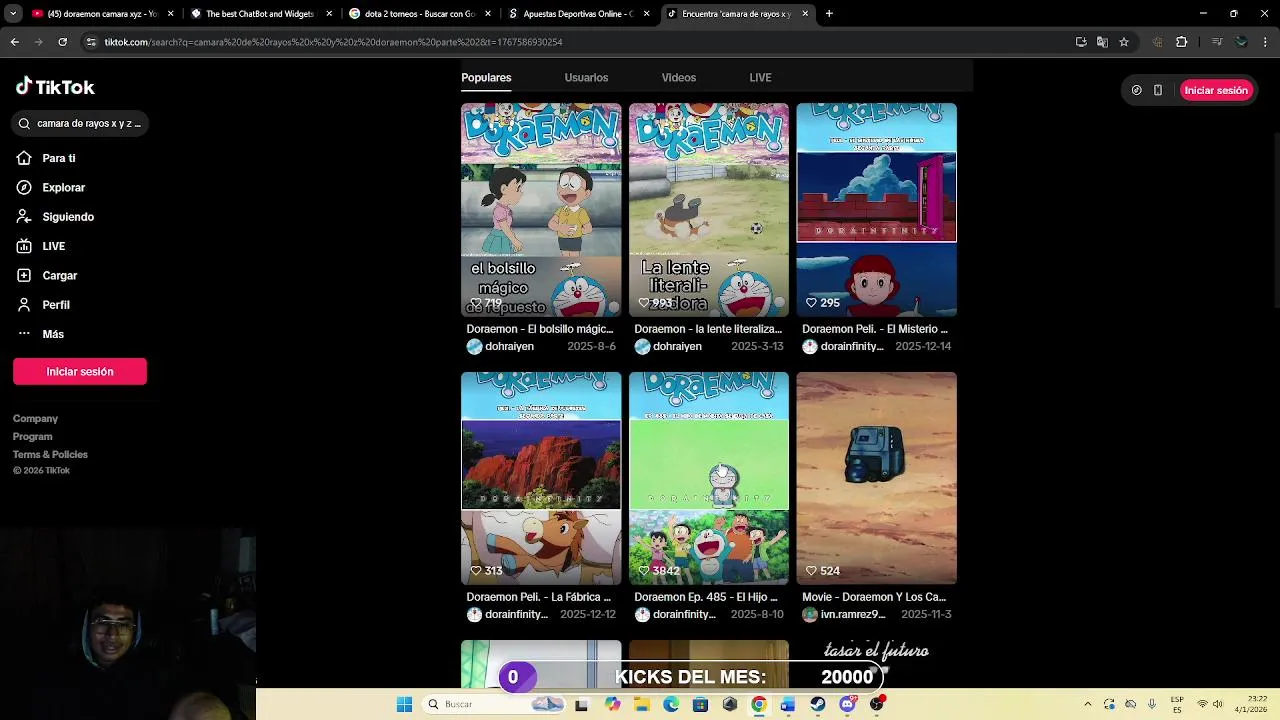Click the clock showing 23:22
The height and width of the screenshot is (720, 1280).
tap(1258, 698)
